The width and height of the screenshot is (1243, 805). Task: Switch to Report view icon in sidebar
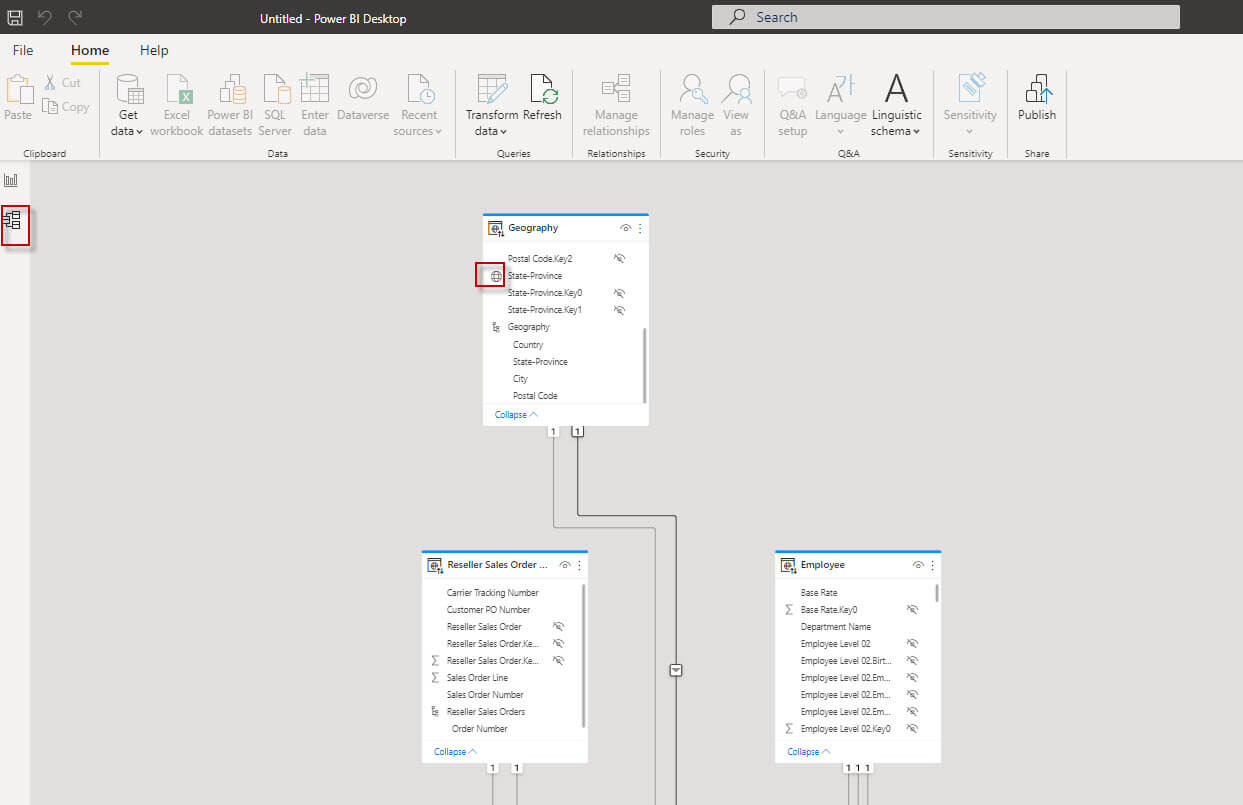point(12,180)
